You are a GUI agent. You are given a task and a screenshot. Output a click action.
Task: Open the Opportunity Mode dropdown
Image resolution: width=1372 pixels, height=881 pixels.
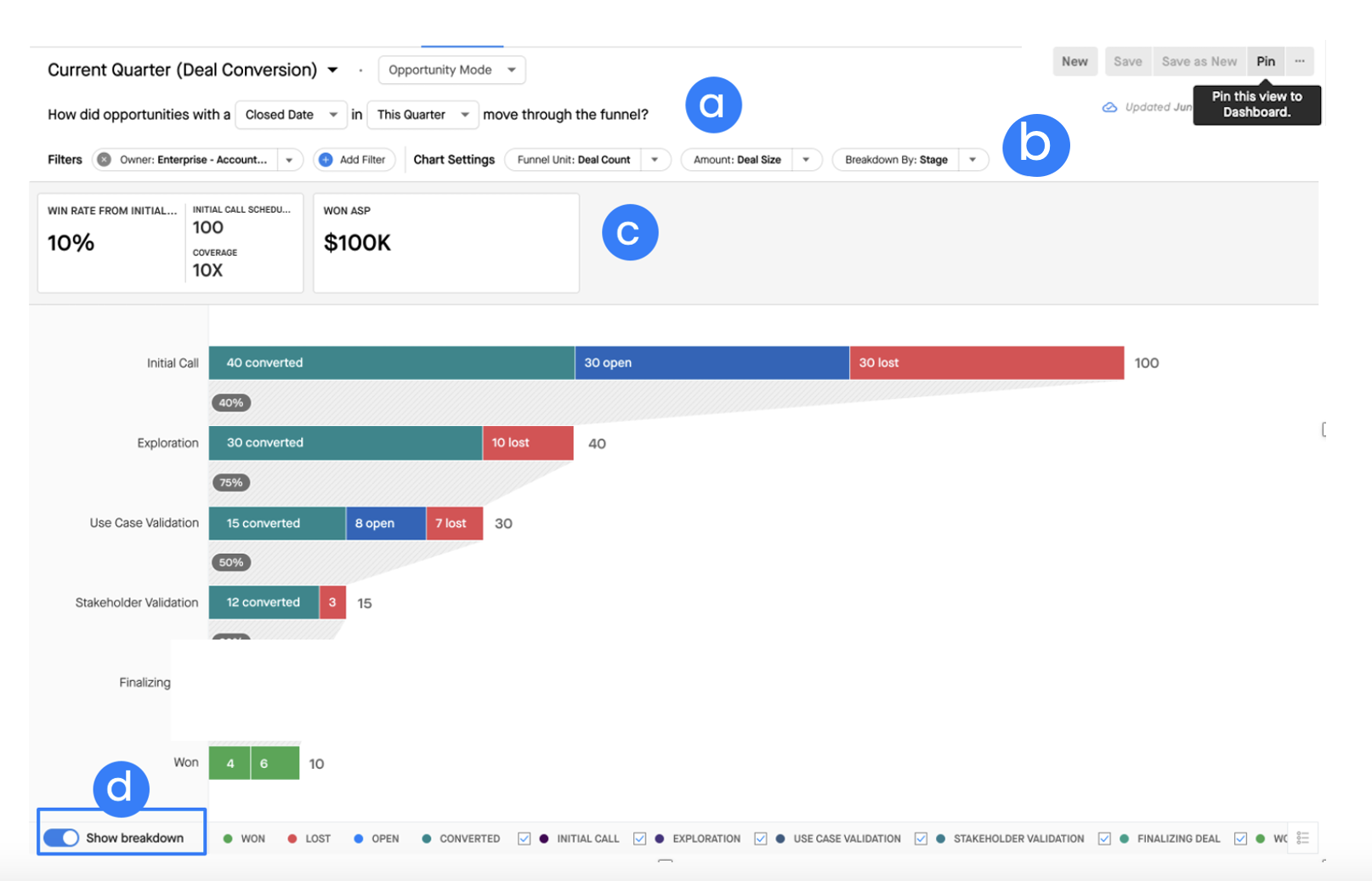coord(451,70)
